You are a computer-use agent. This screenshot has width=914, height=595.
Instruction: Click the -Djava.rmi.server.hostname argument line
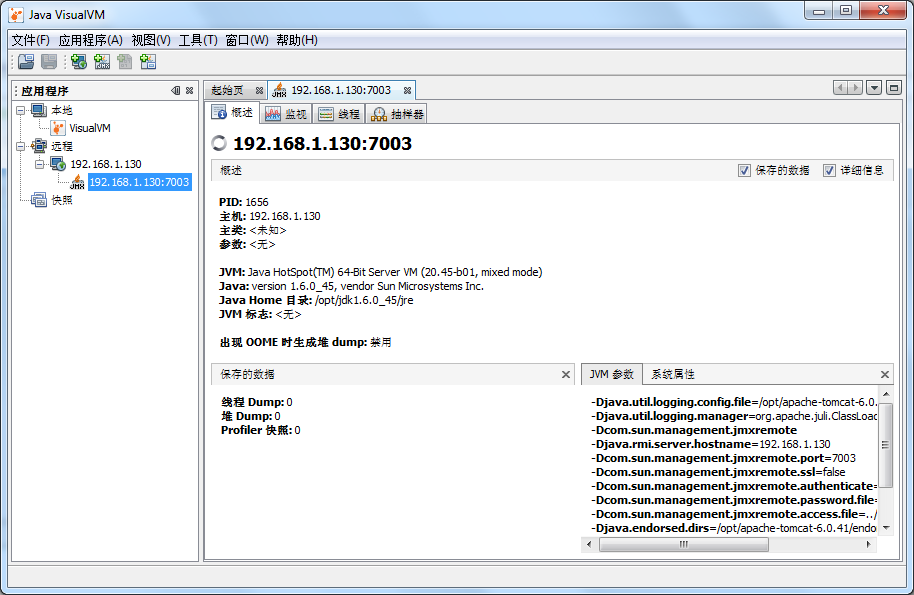(x=711, y=444)
